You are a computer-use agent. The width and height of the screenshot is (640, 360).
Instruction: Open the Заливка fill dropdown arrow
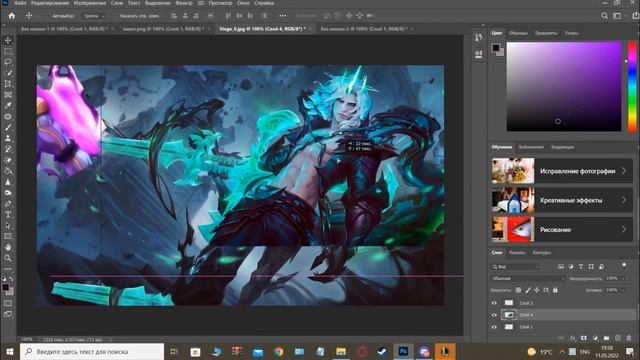coord(622,290)
